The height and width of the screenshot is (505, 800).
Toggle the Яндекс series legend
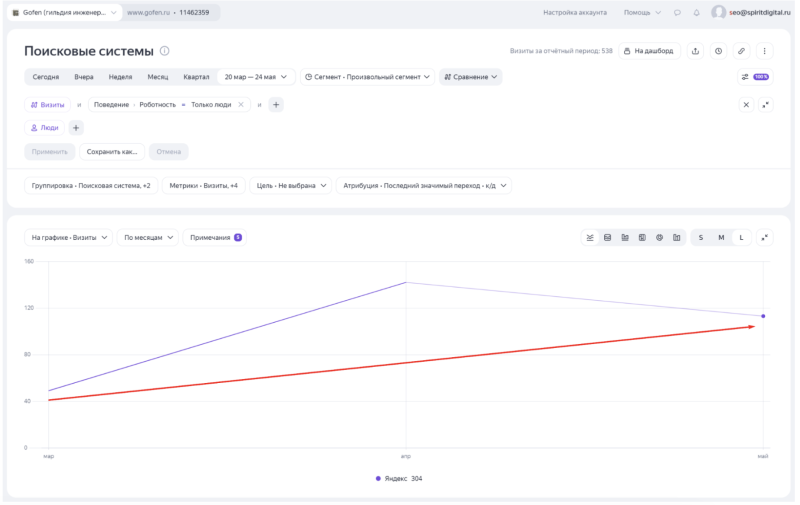coord(399,479)
